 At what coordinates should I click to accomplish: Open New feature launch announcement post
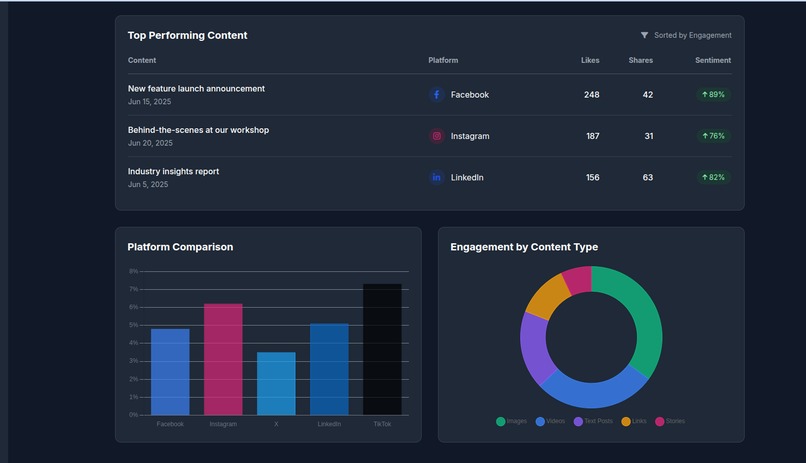[196, 88]
